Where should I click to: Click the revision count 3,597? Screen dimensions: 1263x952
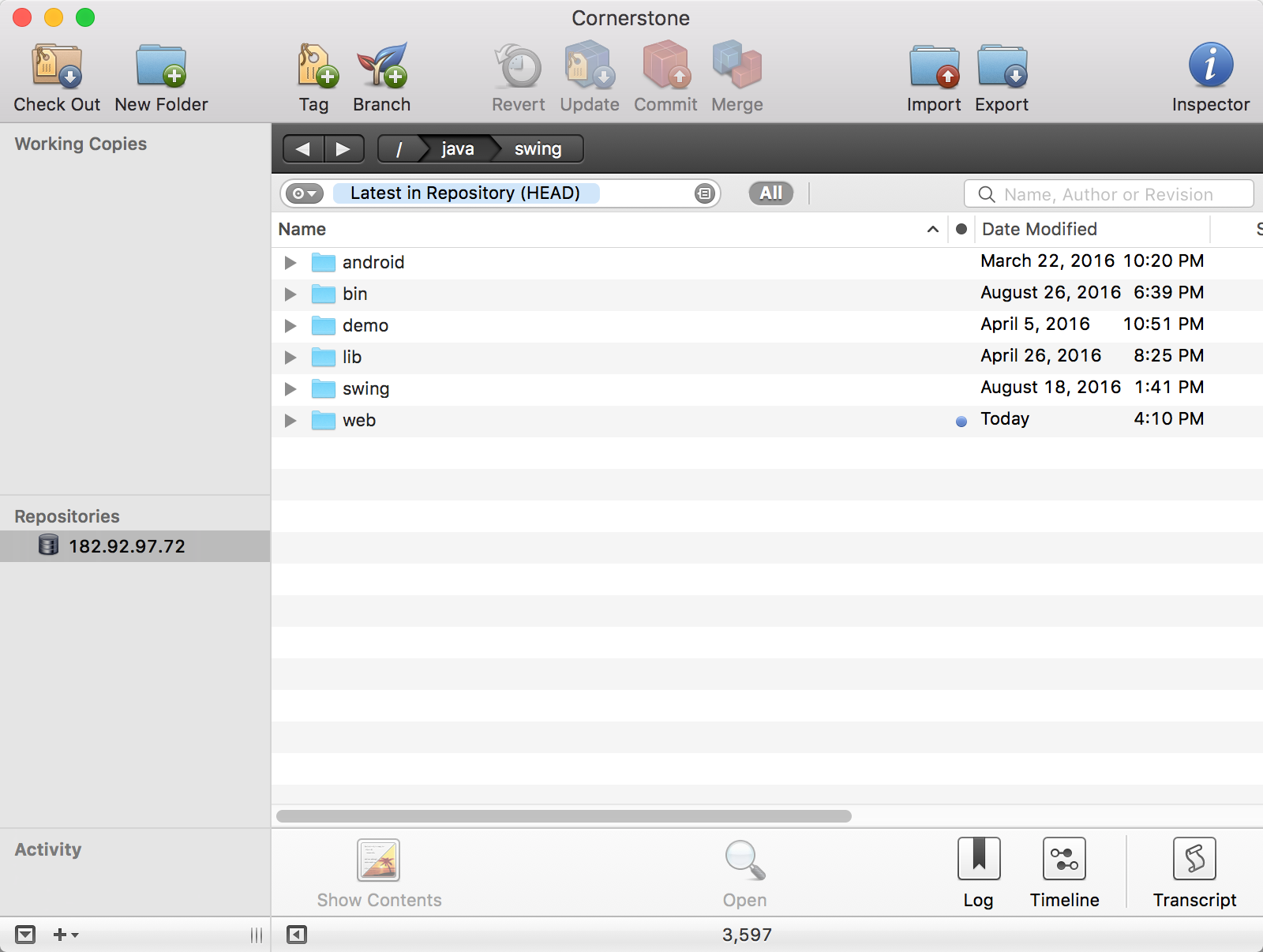[x=747, y=935]
